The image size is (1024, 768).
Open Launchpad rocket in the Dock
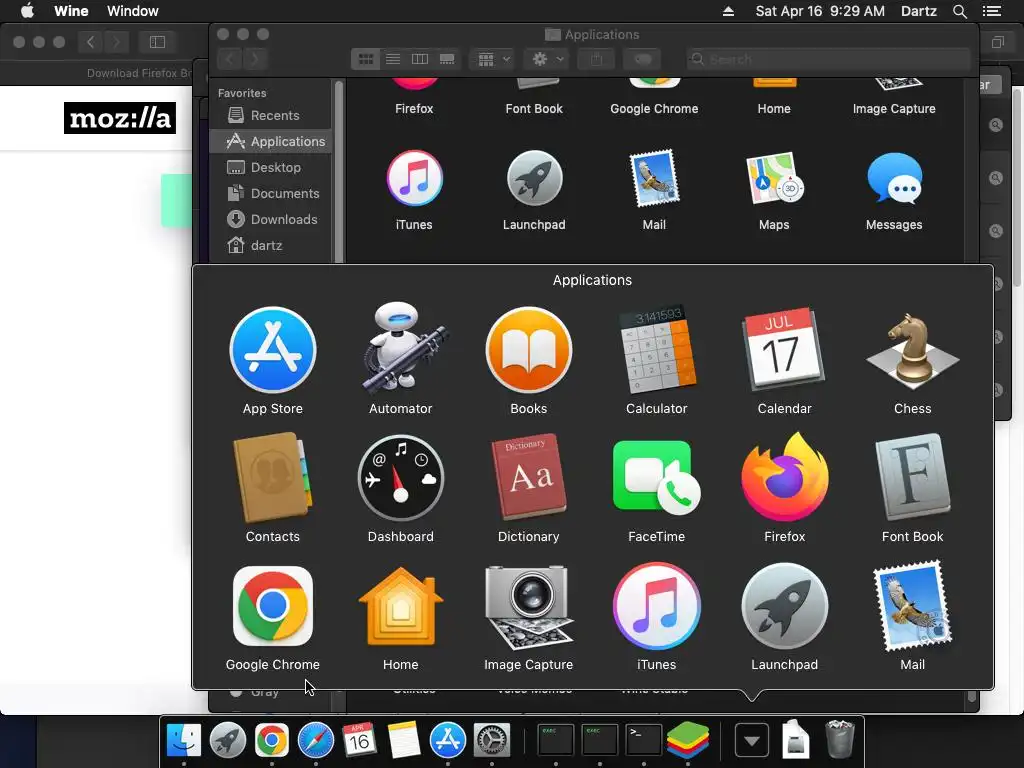tap(228, 740)
